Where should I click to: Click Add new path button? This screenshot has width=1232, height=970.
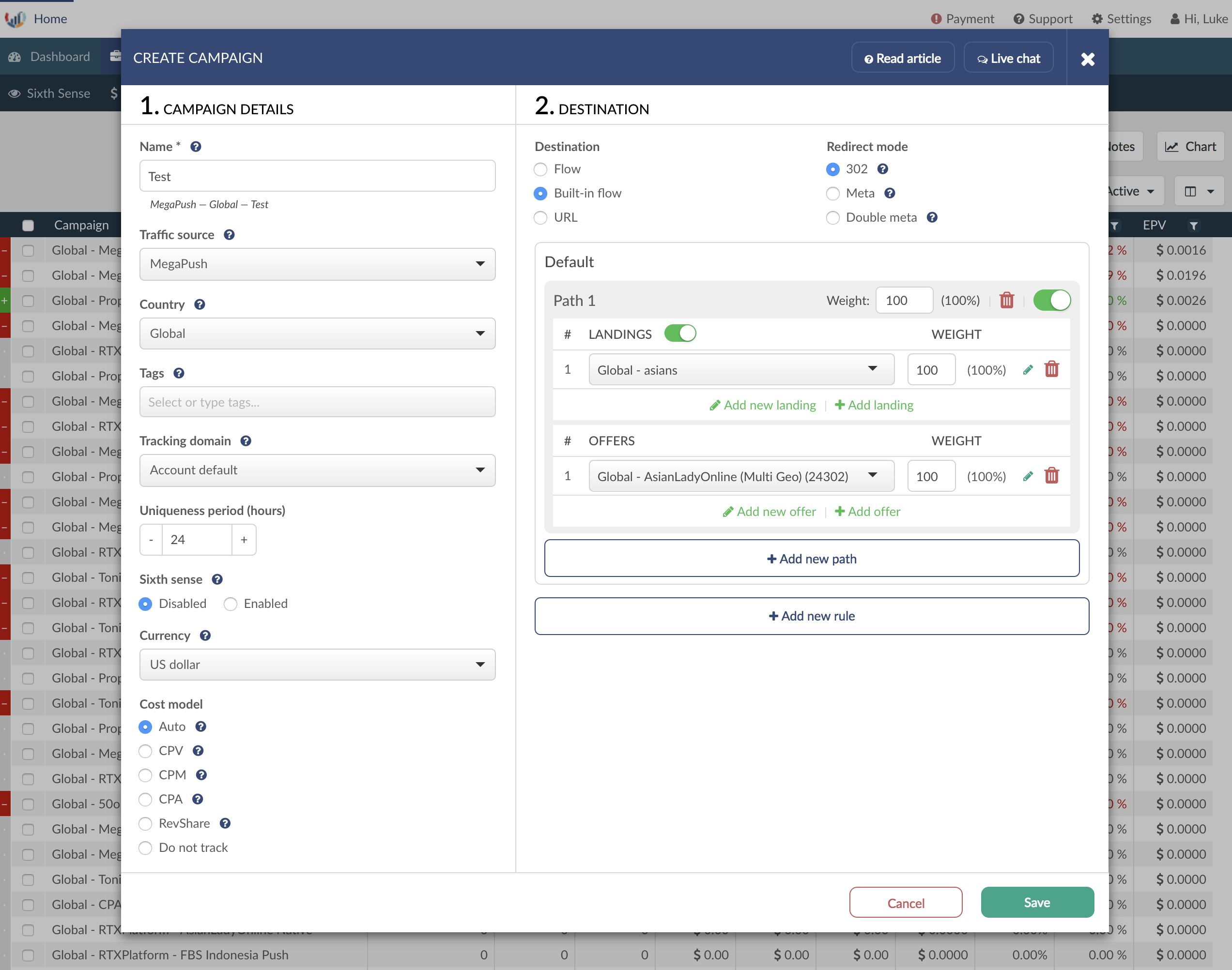812,559
